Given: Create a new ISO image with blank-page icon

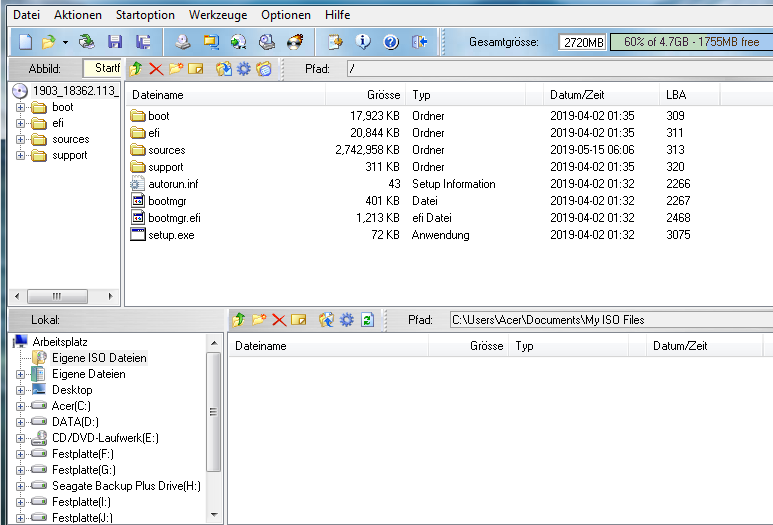Looking at the screenshot, I should click(25, 42).
